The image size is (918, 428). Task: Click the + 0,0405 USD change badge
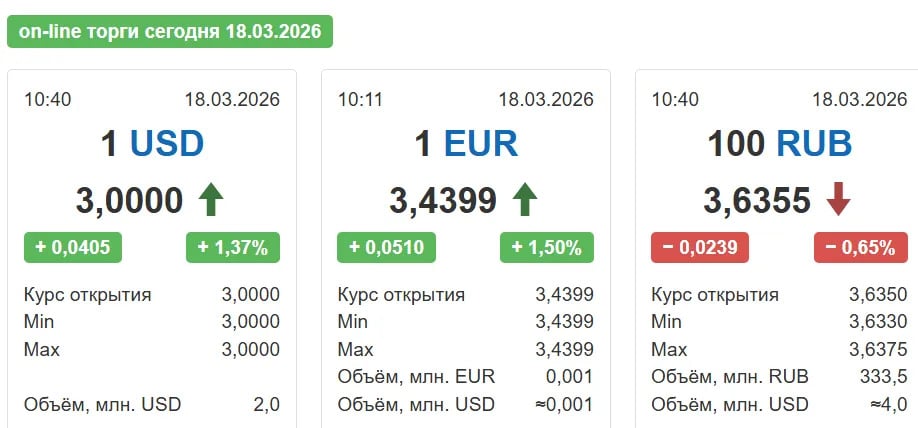pos(72,247)
